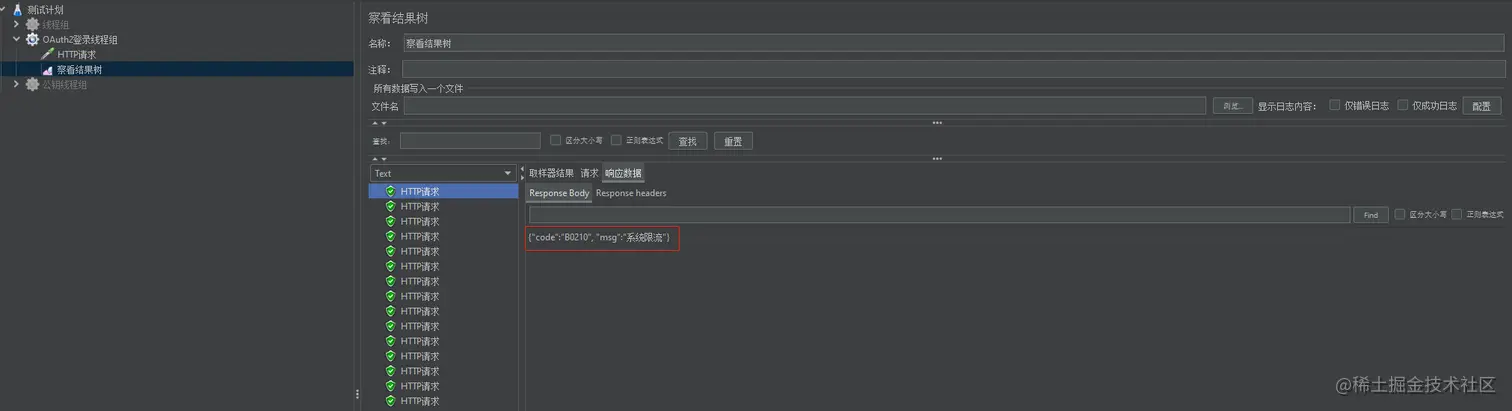Tick 正则表达式 next to the Find button
This screenshot has width=1512, height=411.
pyautogui.click(x=1457, y=214)
